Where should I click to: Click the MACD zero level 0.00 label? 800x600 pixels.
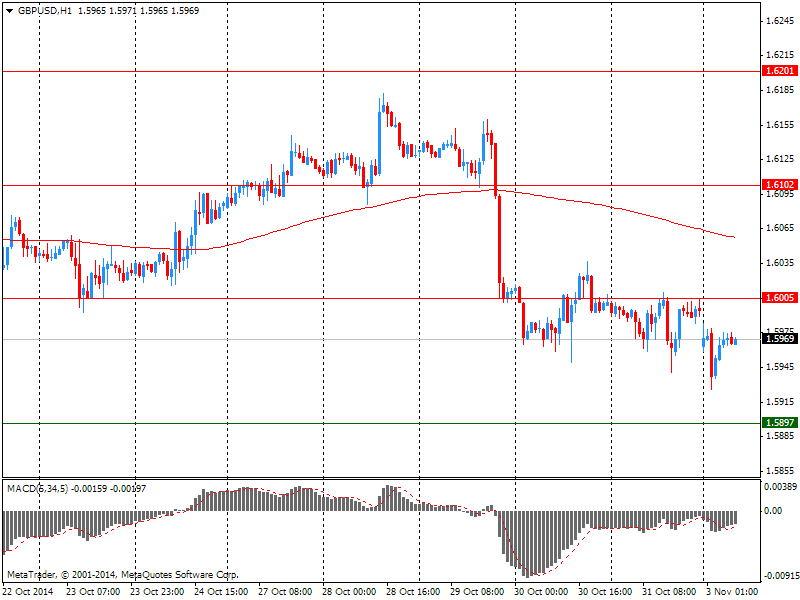click(773, 511)
